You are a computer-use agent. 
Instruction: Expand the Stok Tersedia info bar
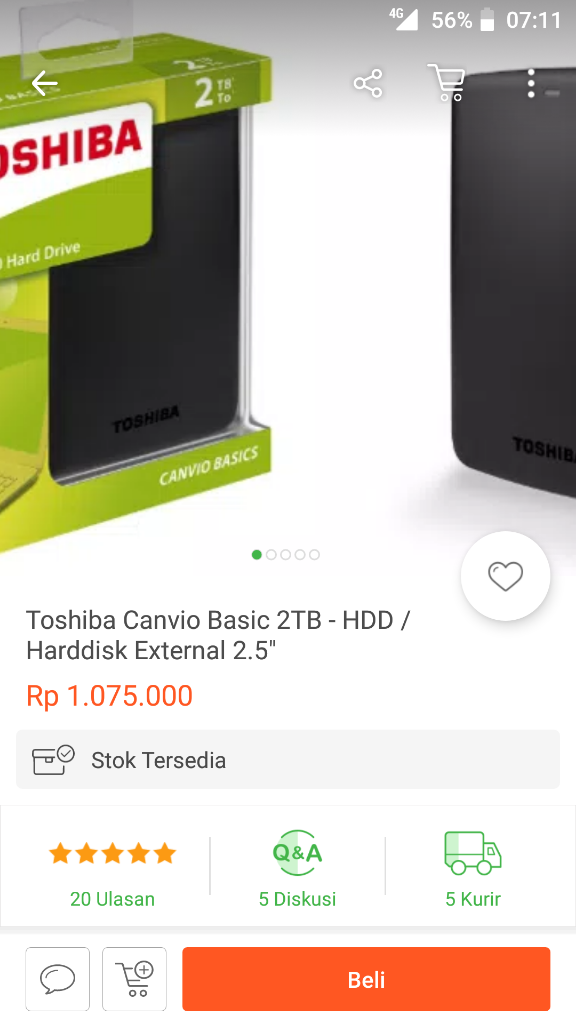(288, 760)
